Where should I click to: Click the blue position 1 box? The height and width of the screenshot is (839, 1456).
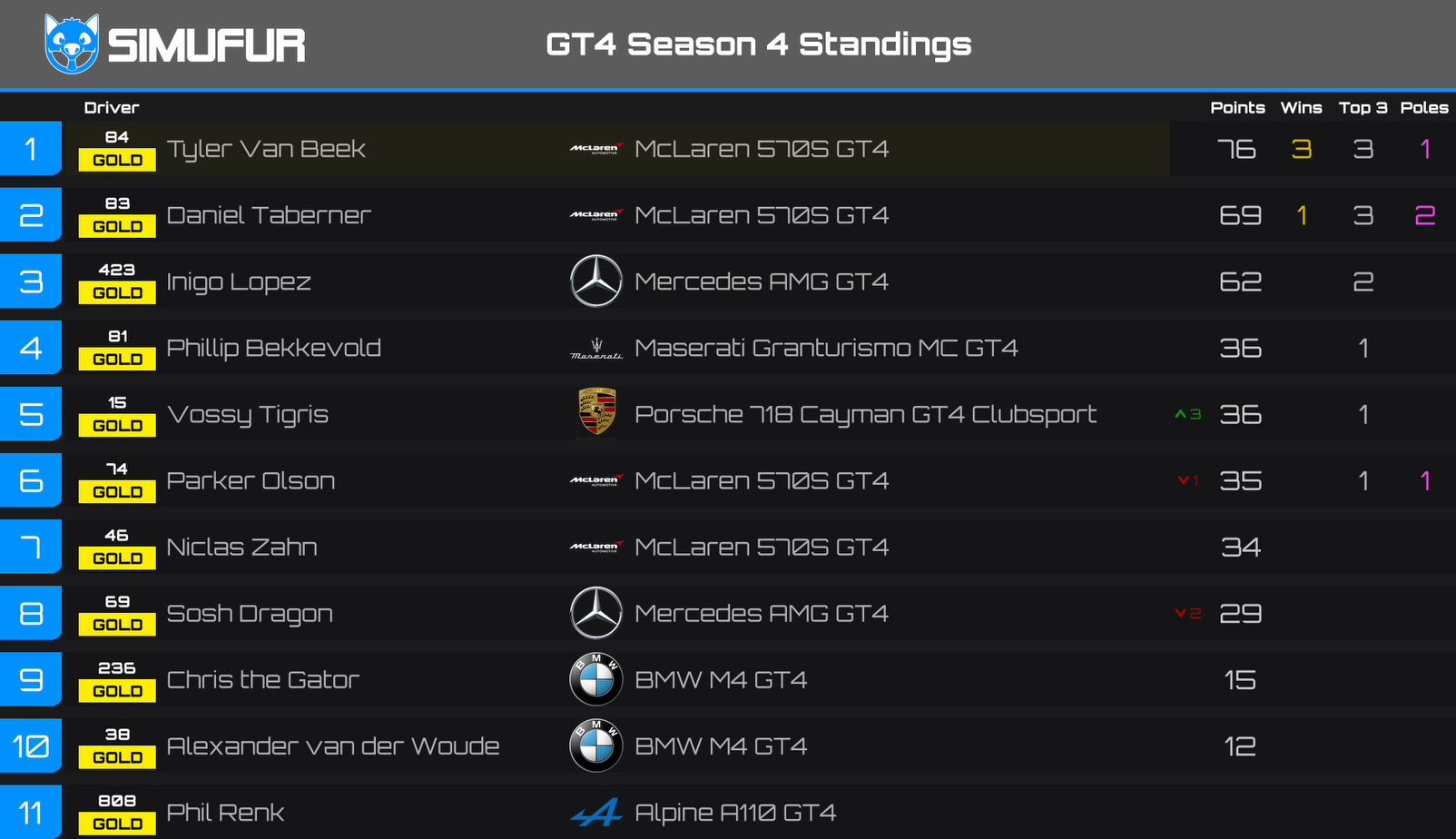coord(31,149)
